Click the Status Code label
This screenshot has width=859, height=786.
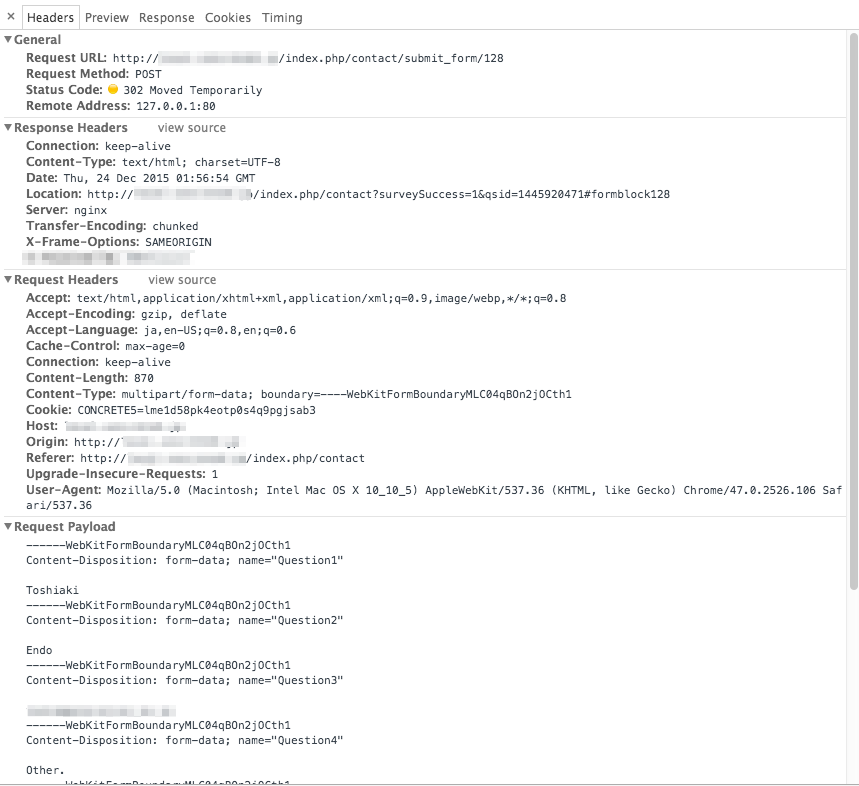click(x=64, y=90)
